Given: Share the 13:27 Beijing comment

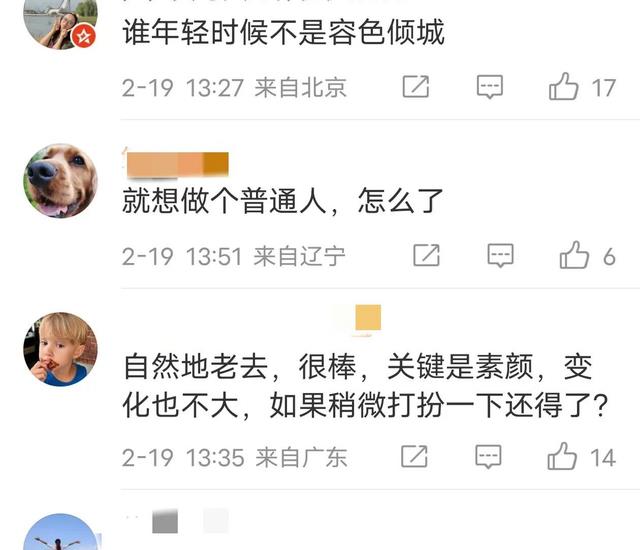Looking at the screenshot, I should point(416,86).
